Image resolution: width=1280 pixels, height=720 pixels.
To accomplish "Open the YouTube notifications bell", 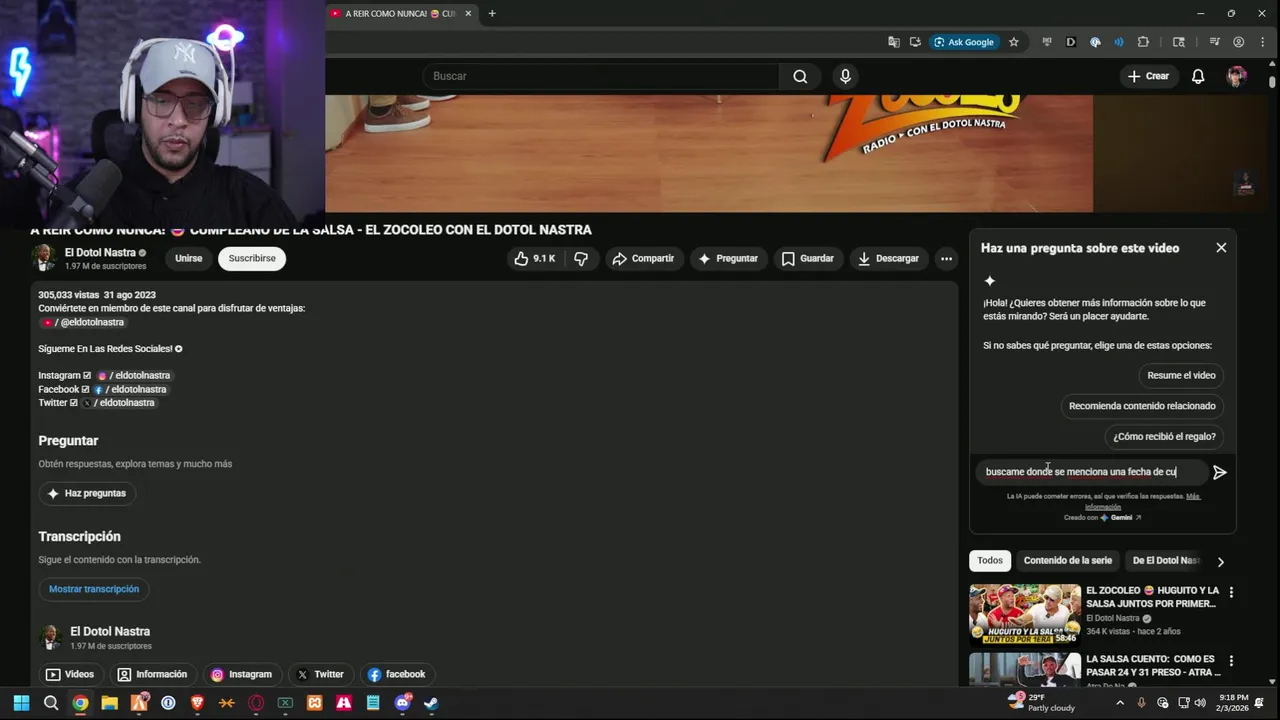I will click(1198, 76).
